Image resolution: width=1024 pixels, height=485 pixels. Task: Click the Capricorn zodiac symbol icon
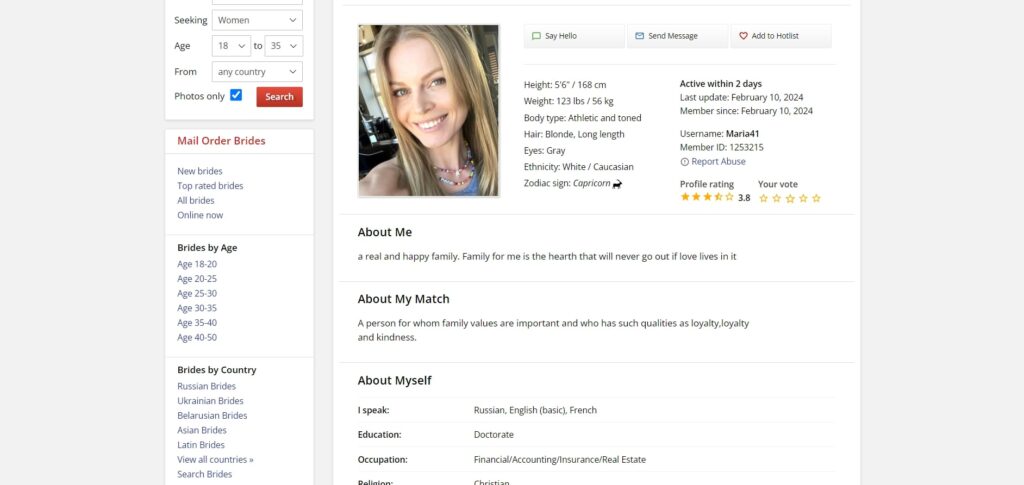point(617,184)
